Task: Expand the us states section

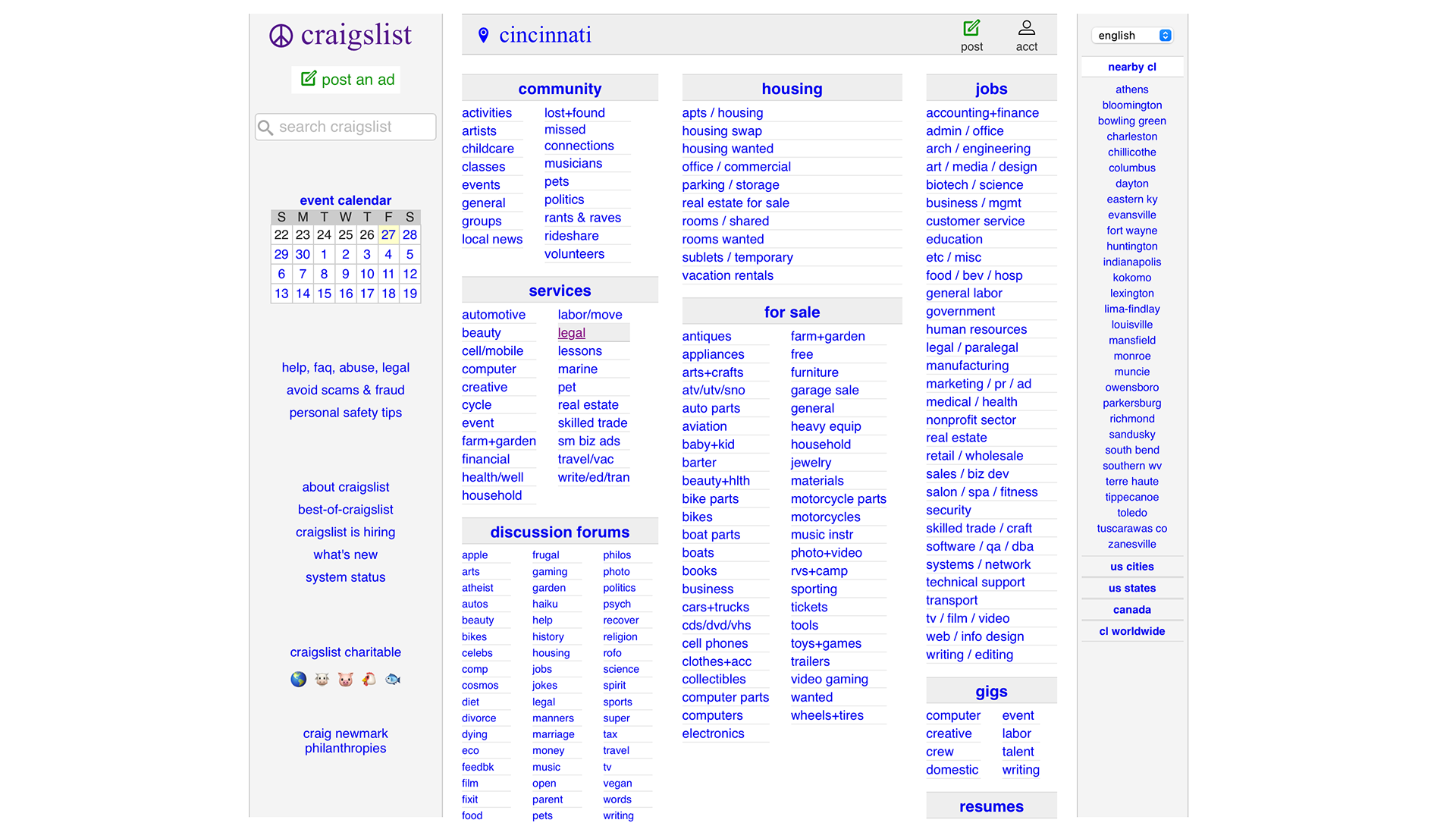Action: click(x=1131, y=588)
